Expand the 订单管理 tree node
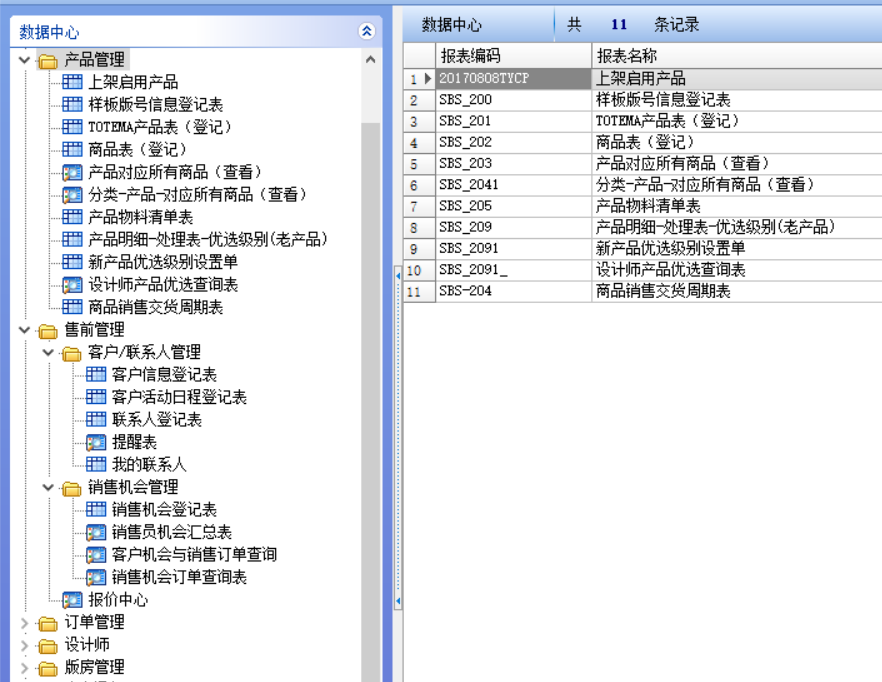The width and height of the screenshot is (882, 682). click(x=25, y=622)
